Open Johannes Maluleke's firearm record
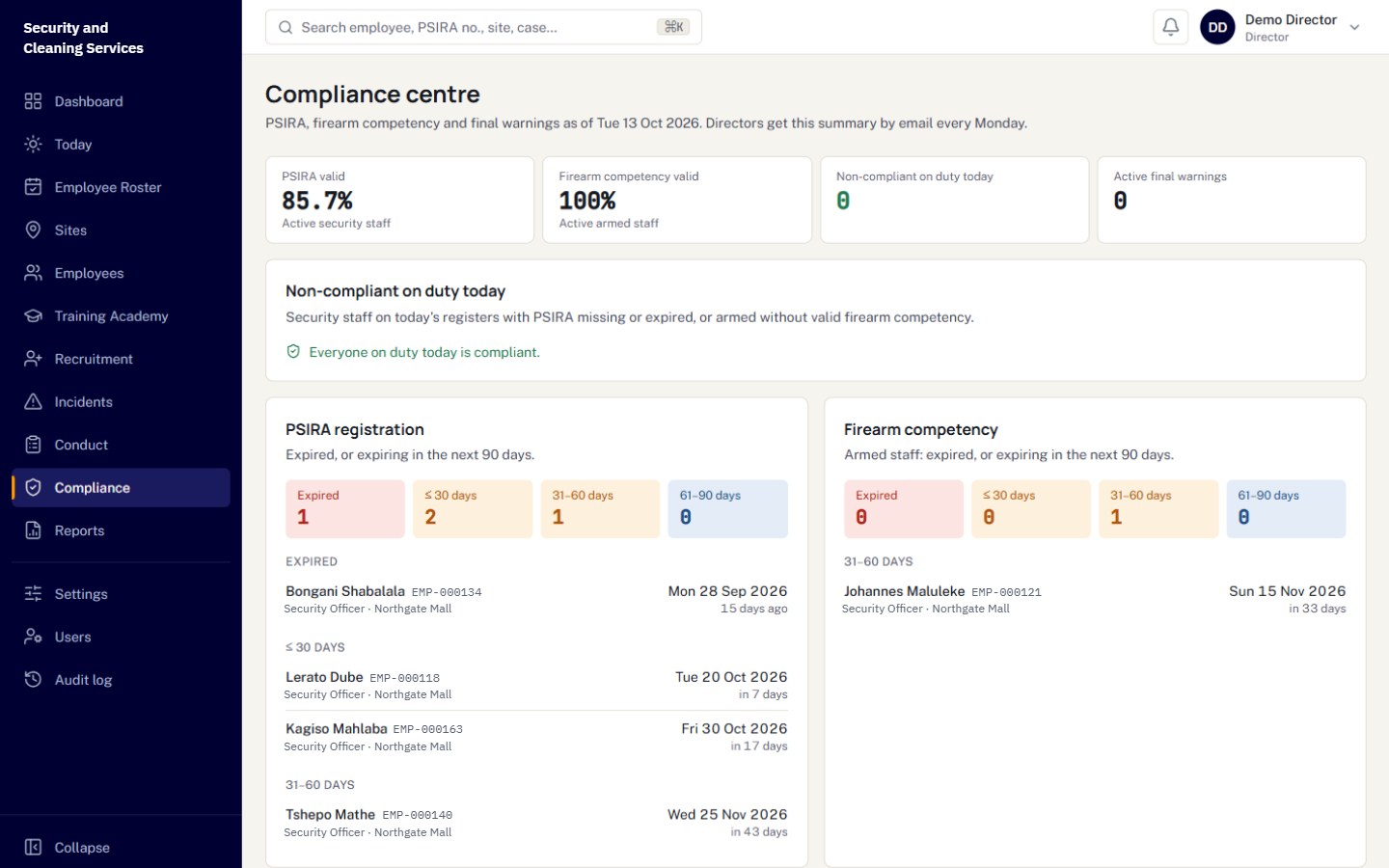Viewport: 1389px width, 868px height. coord(1095,599)
